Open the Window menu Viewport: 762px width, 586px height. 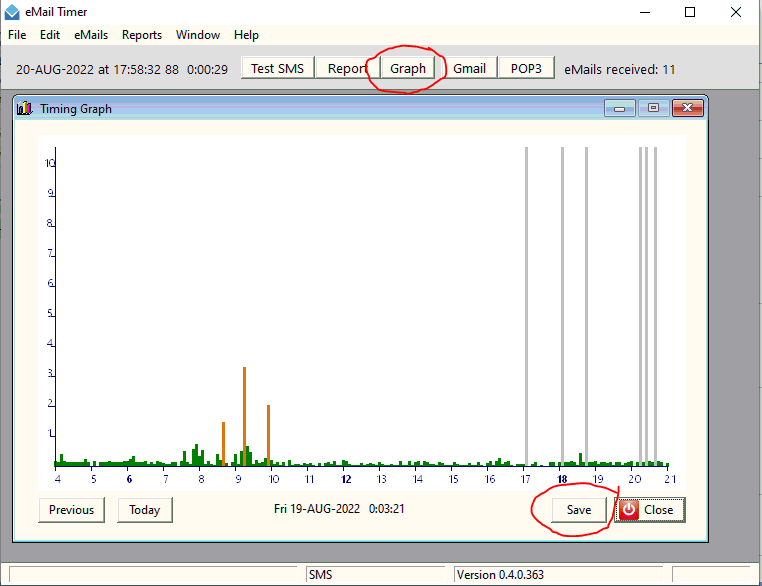pos(198,35)
